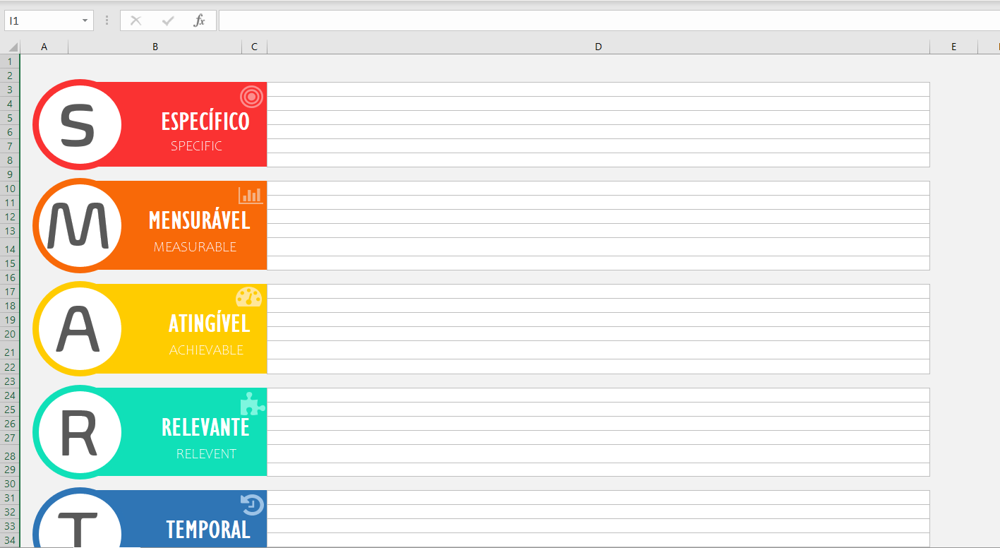The width and height of the screenshot is (1000, 548).
Task: Select row 9 header
Action: click(10, 174)
